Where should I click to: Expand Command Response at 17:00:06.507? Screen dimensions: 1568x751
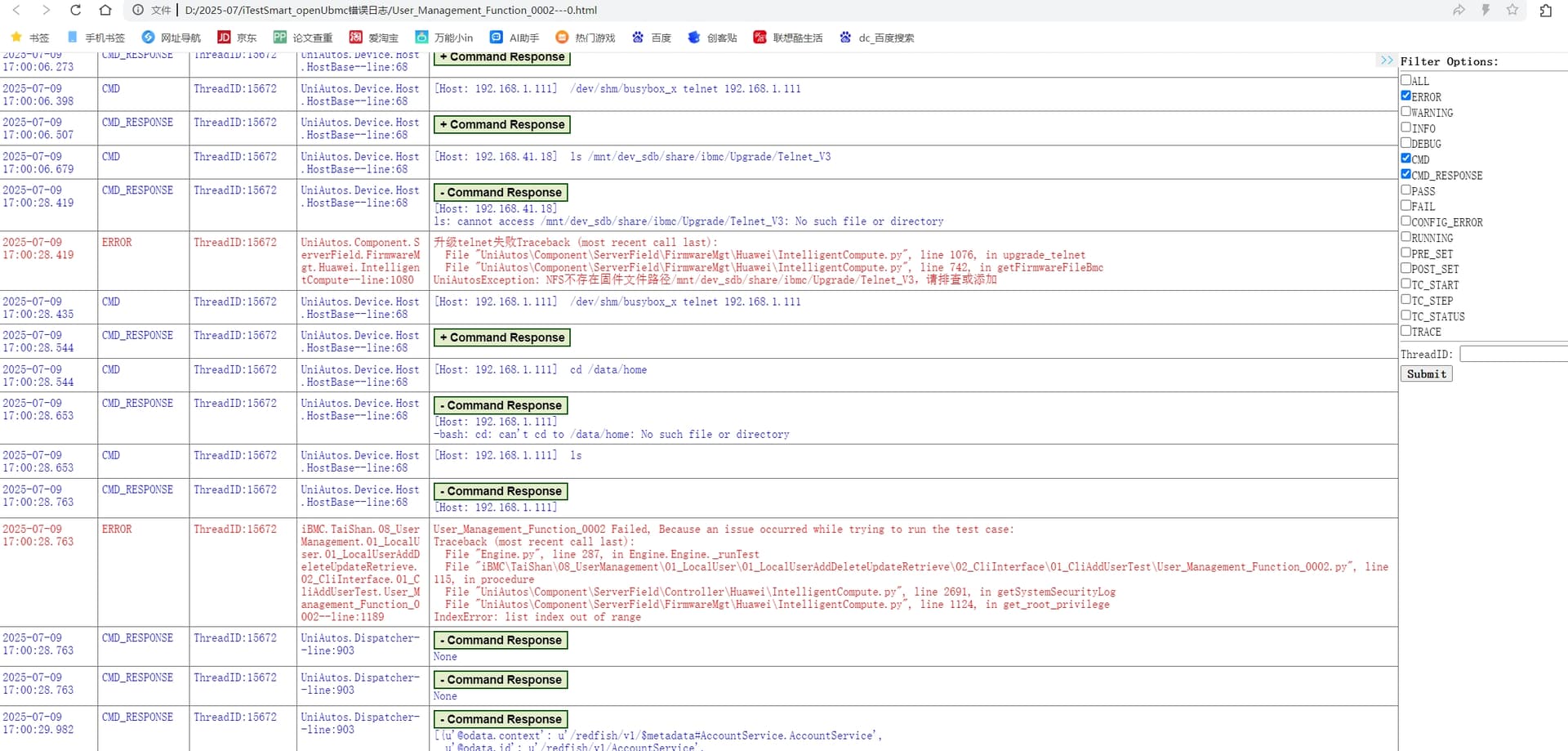[x=501, y=124]
